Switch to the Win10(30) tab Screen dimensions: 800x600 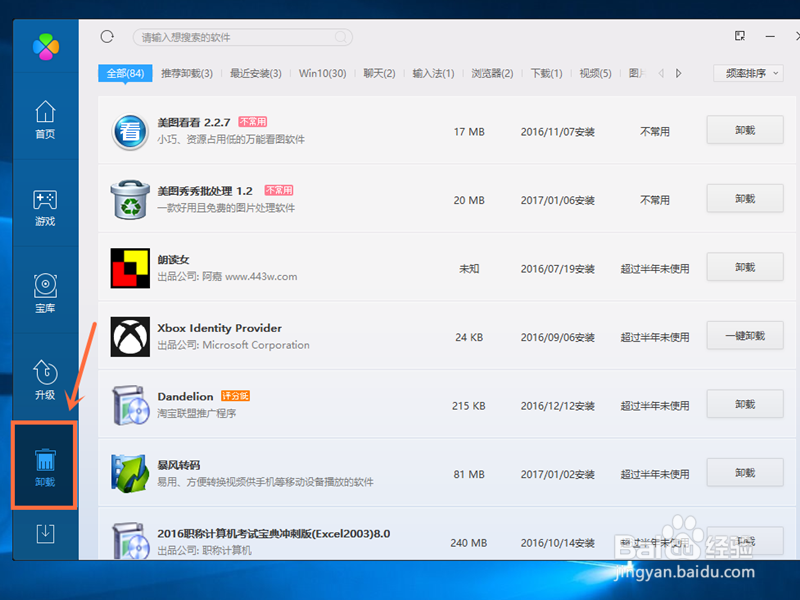pyautogui.click(x=323, y=73)
